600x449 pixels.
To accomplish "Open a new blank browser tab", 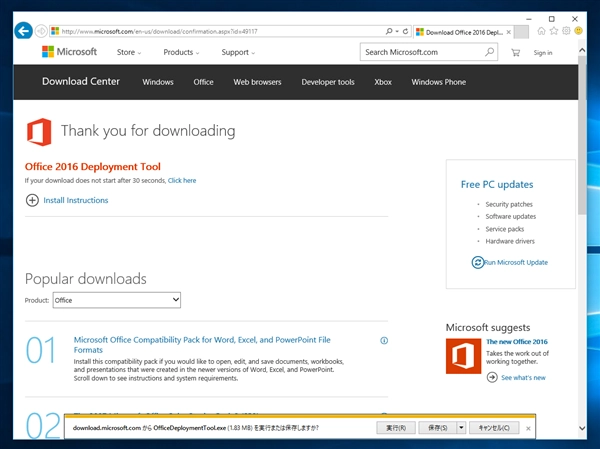I will 521,32.
